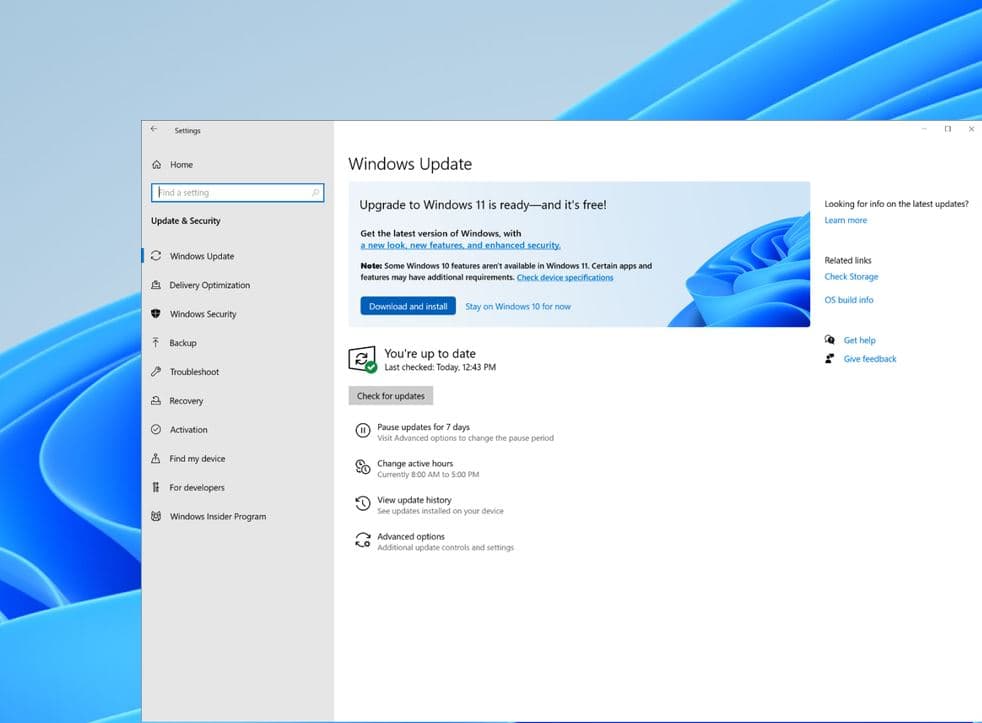Open View update history
Image resolution: width=982 pixels, height=723 pixels.
[413, 500]
